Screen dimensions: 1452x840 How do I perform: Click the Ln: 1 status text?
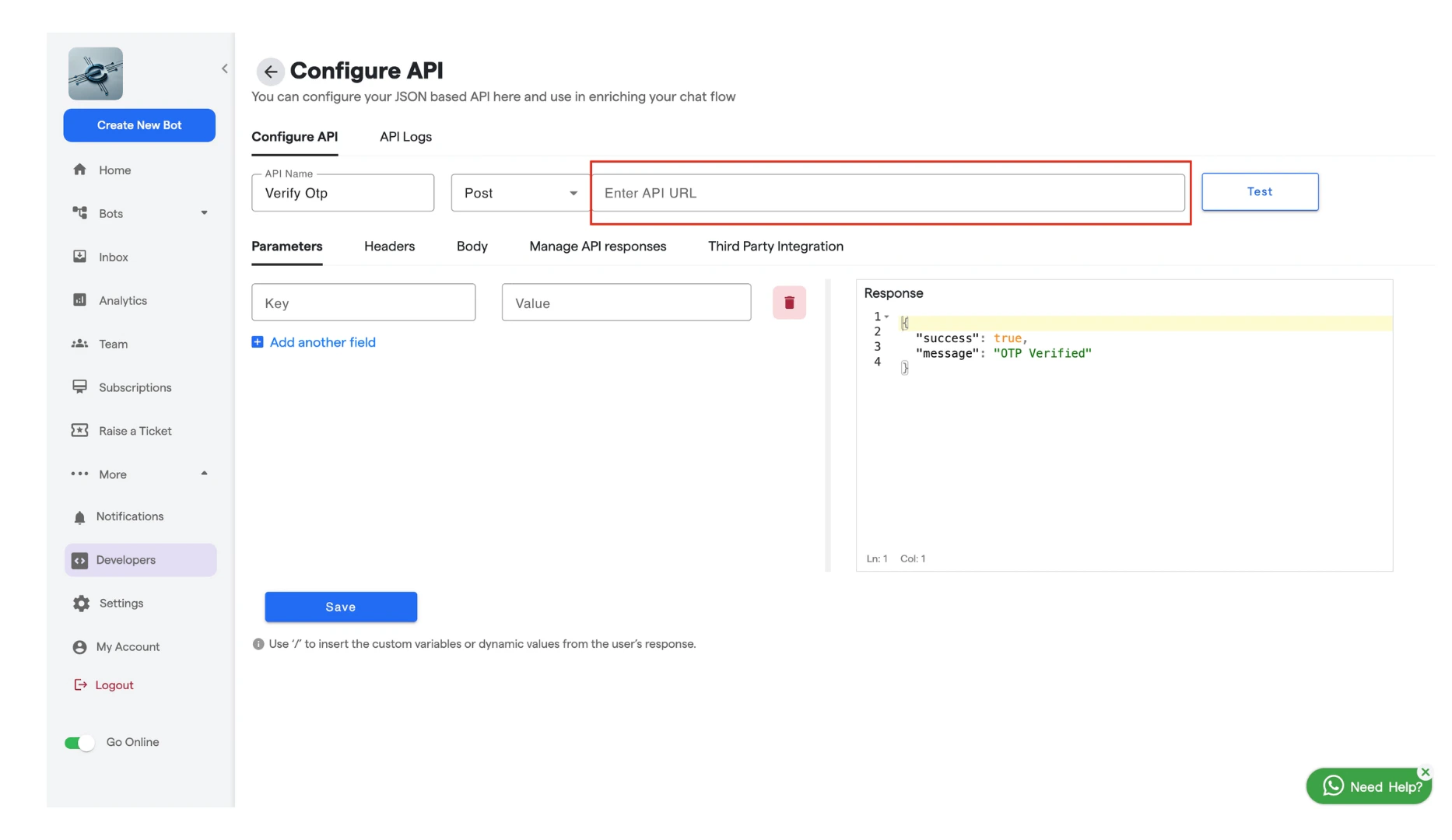click(877, 558)
